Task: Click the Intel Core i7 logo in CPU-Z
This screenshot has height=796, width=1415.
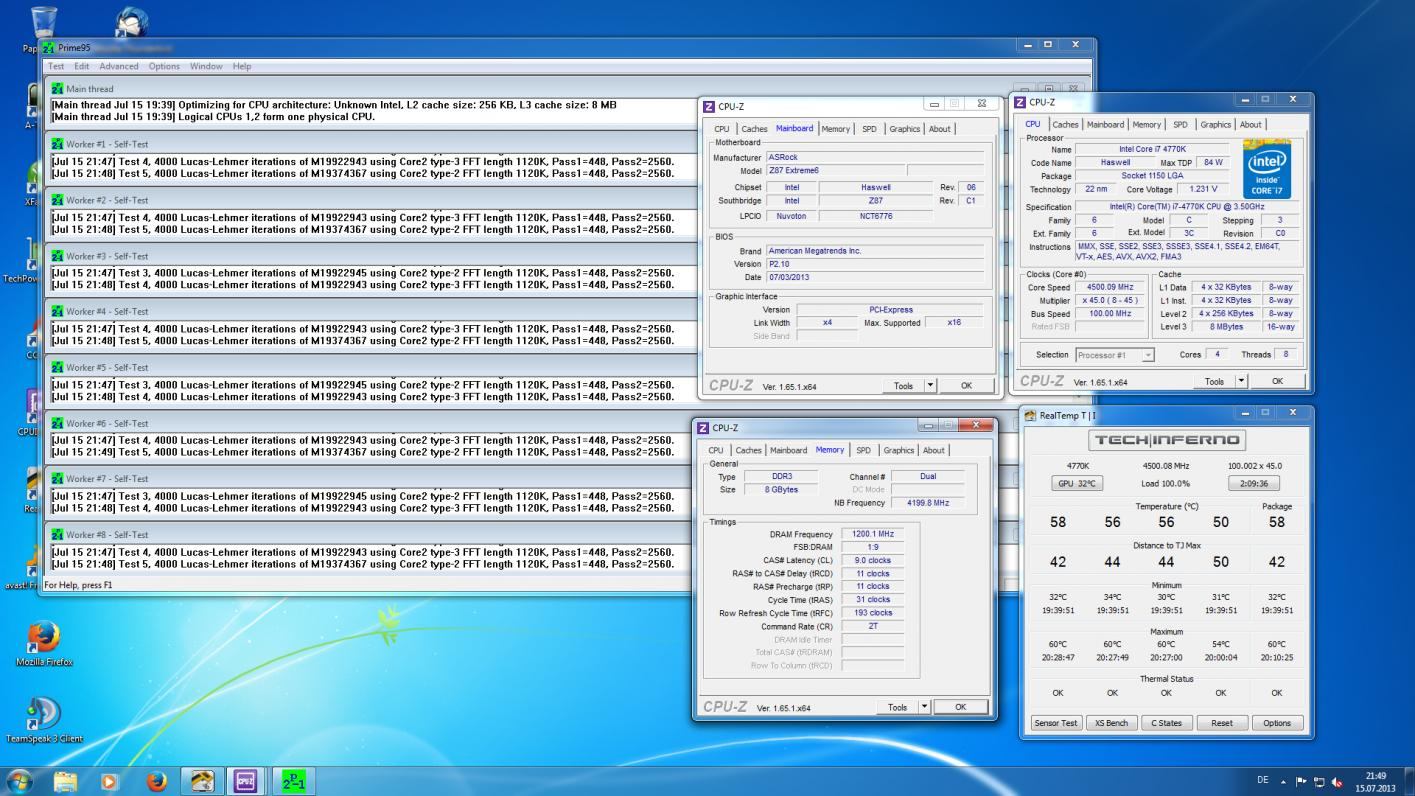Action: click(x=1269, y=168)
